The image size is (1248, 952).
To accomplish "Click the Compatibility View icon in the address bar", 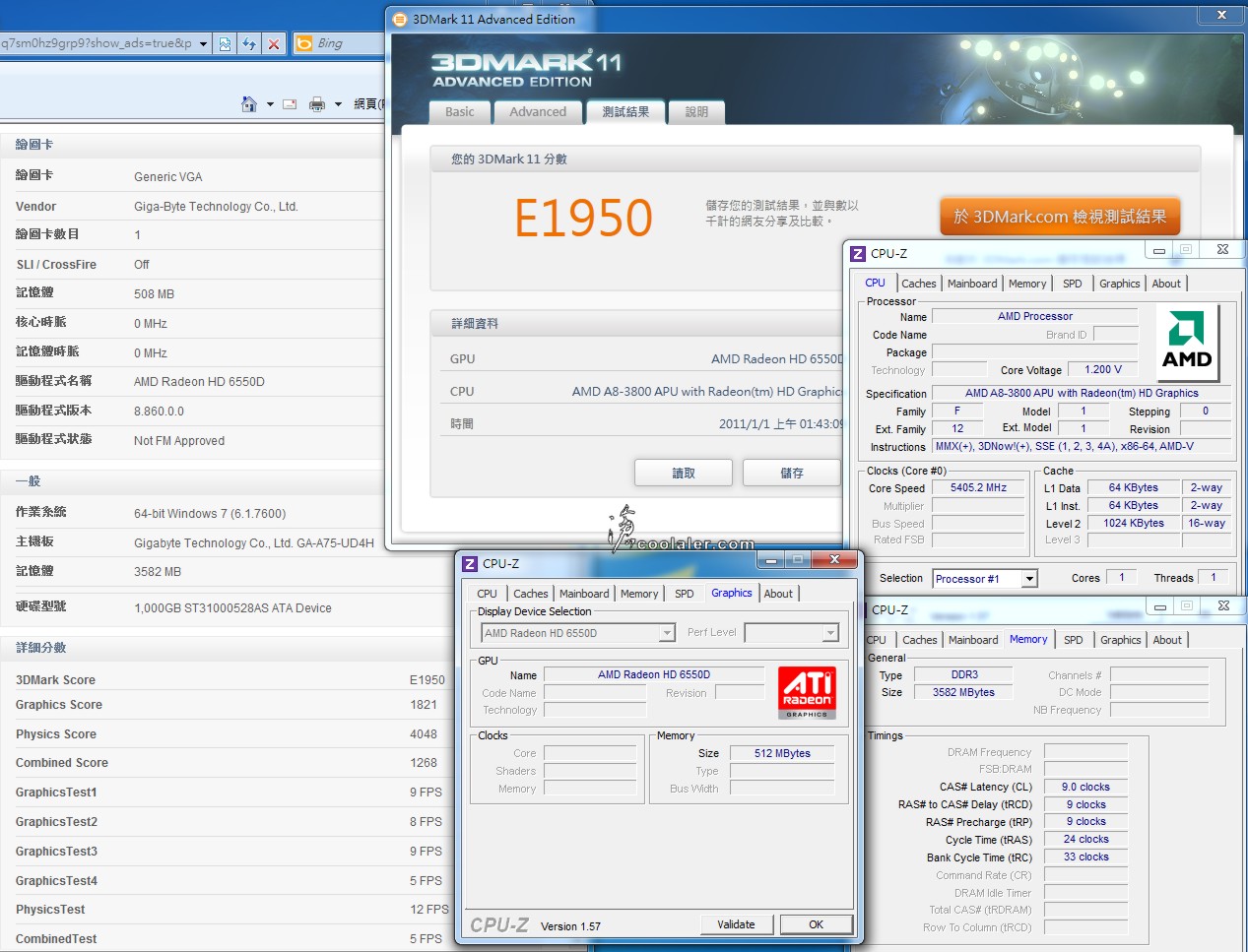I will (226, 43).
